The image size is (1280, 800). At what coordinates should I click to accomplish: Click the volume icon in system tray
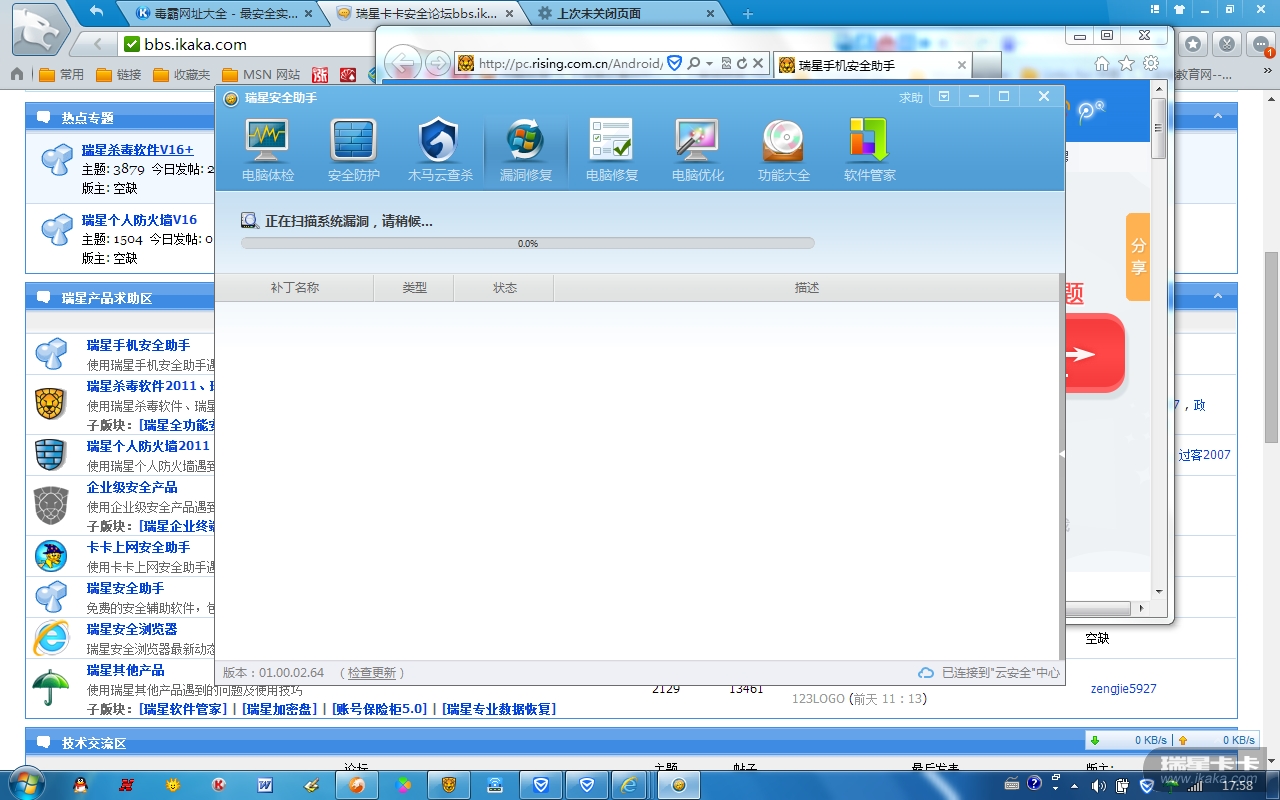[x=1098, y=785]
